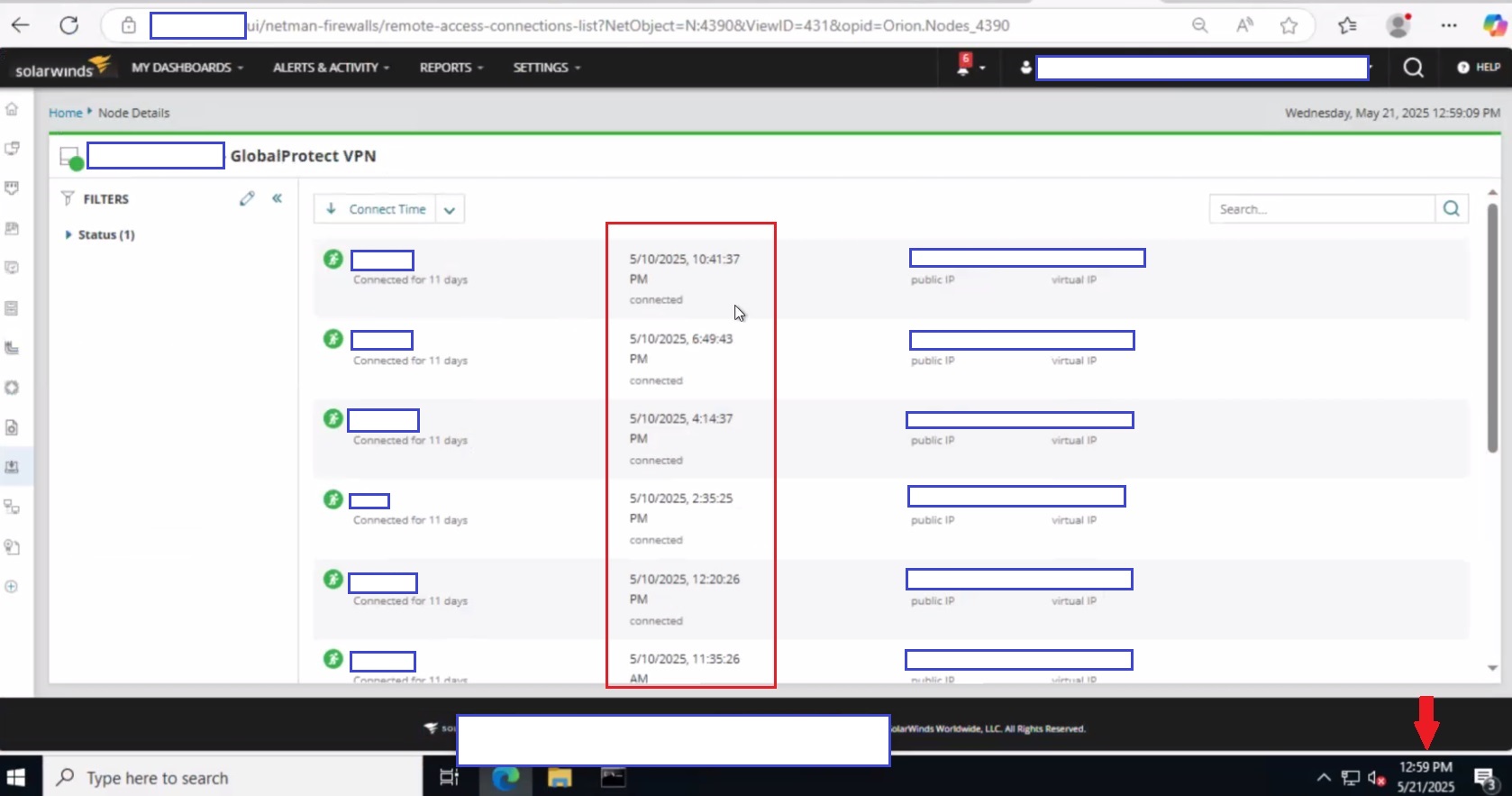Click the edit filters pencil icon
The image size is (1512, 796).
point(247,198)
